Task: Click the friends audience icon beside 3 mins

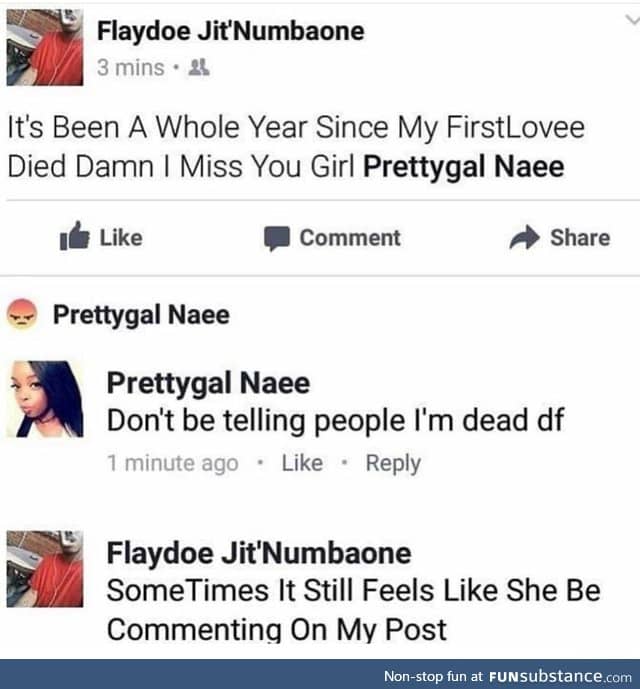Action: pos(199,68)
